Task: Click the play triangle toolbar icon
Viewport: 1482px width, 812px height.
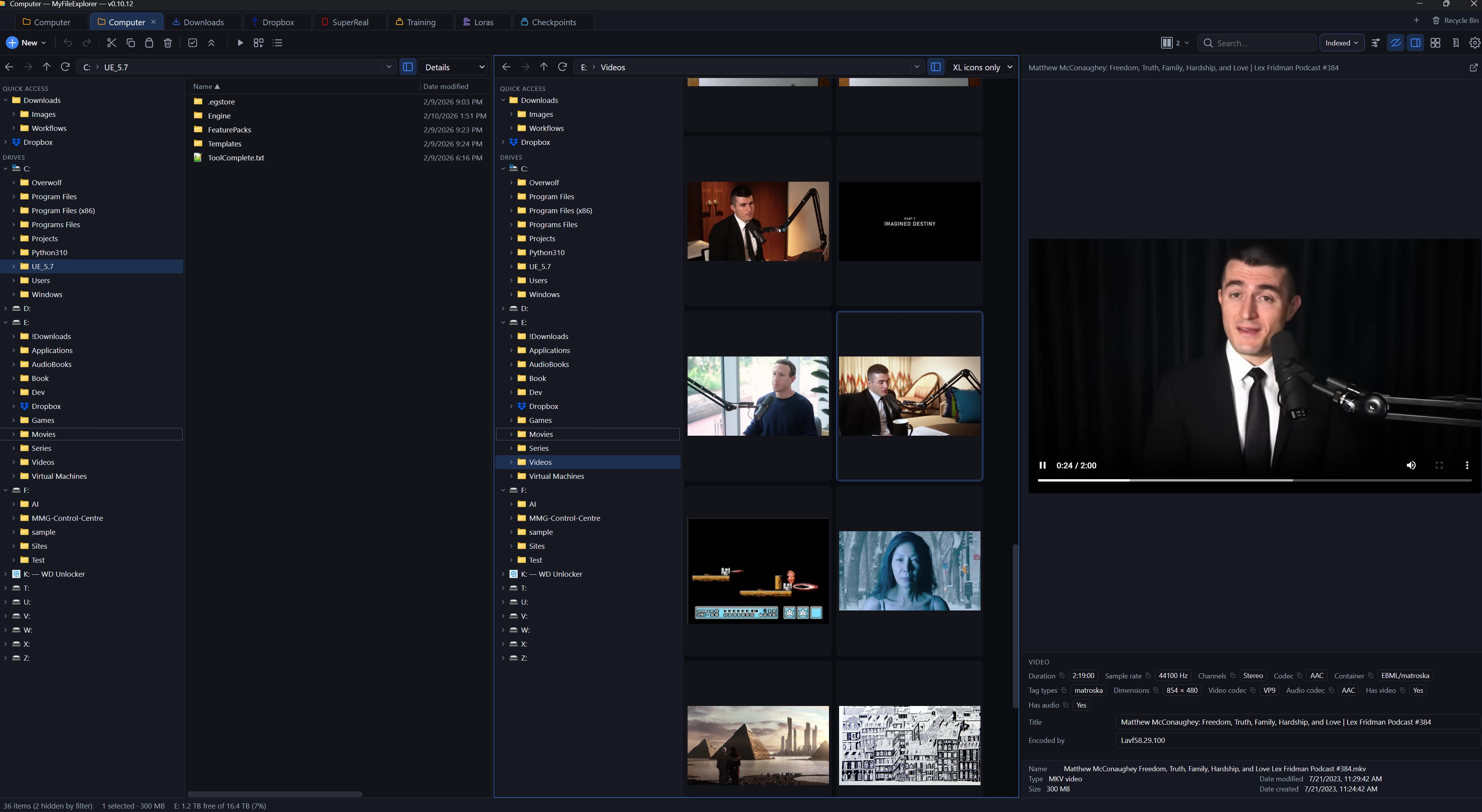Action: point(240,43)
